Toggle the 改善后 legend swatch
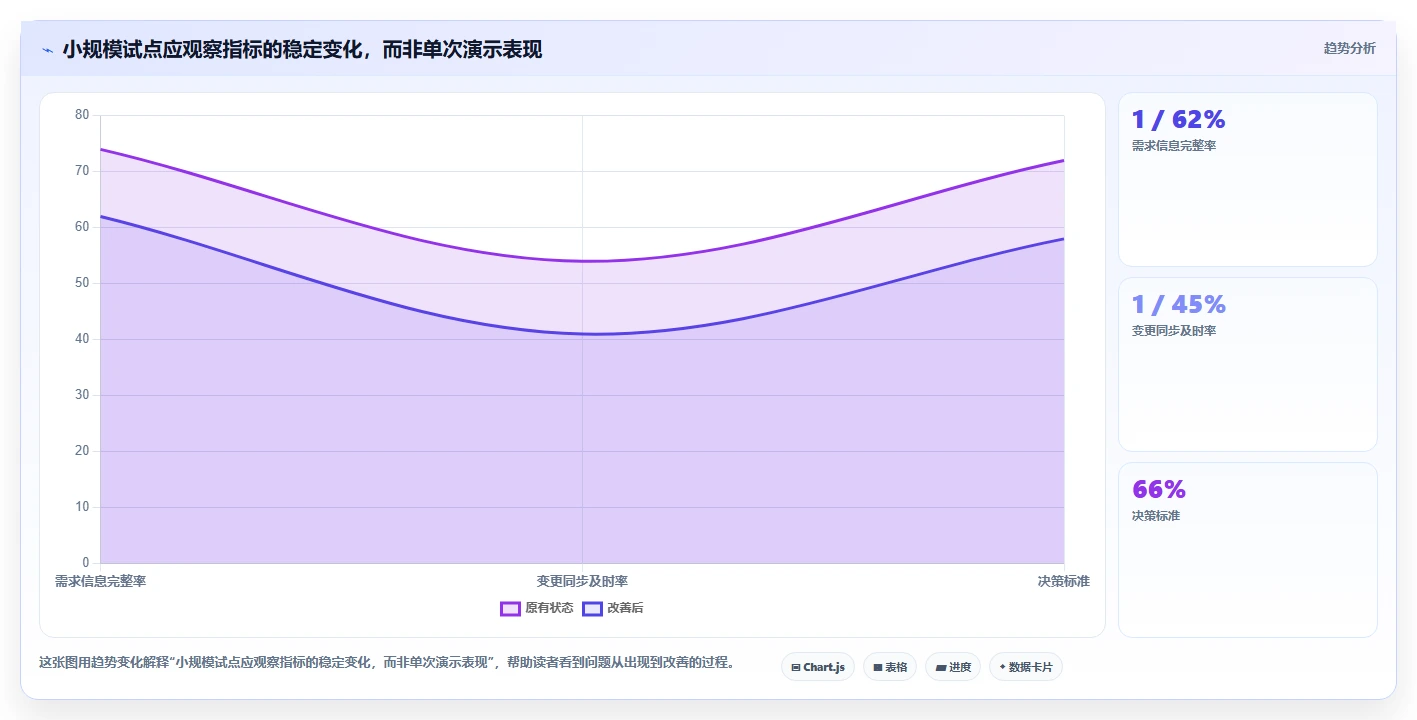The image size is (1417, 720). (592, 608)
